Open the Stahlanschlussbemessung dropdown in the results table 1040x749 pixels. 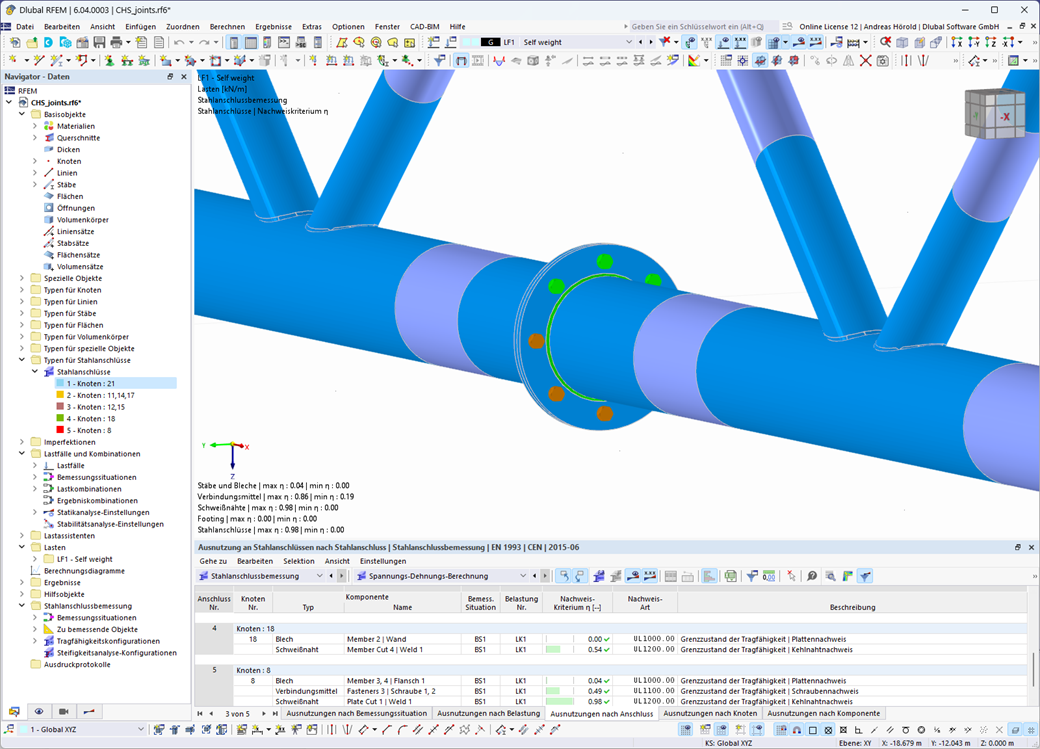(320, 576)
